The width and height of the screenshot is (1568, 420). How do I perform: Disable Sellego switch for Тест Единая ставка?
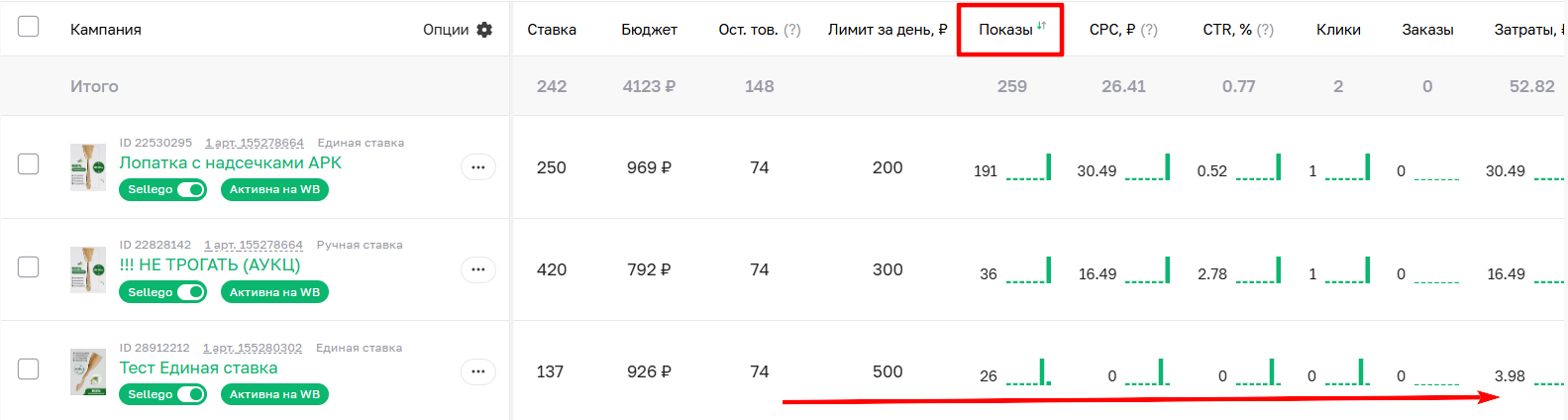click(191, 394)
